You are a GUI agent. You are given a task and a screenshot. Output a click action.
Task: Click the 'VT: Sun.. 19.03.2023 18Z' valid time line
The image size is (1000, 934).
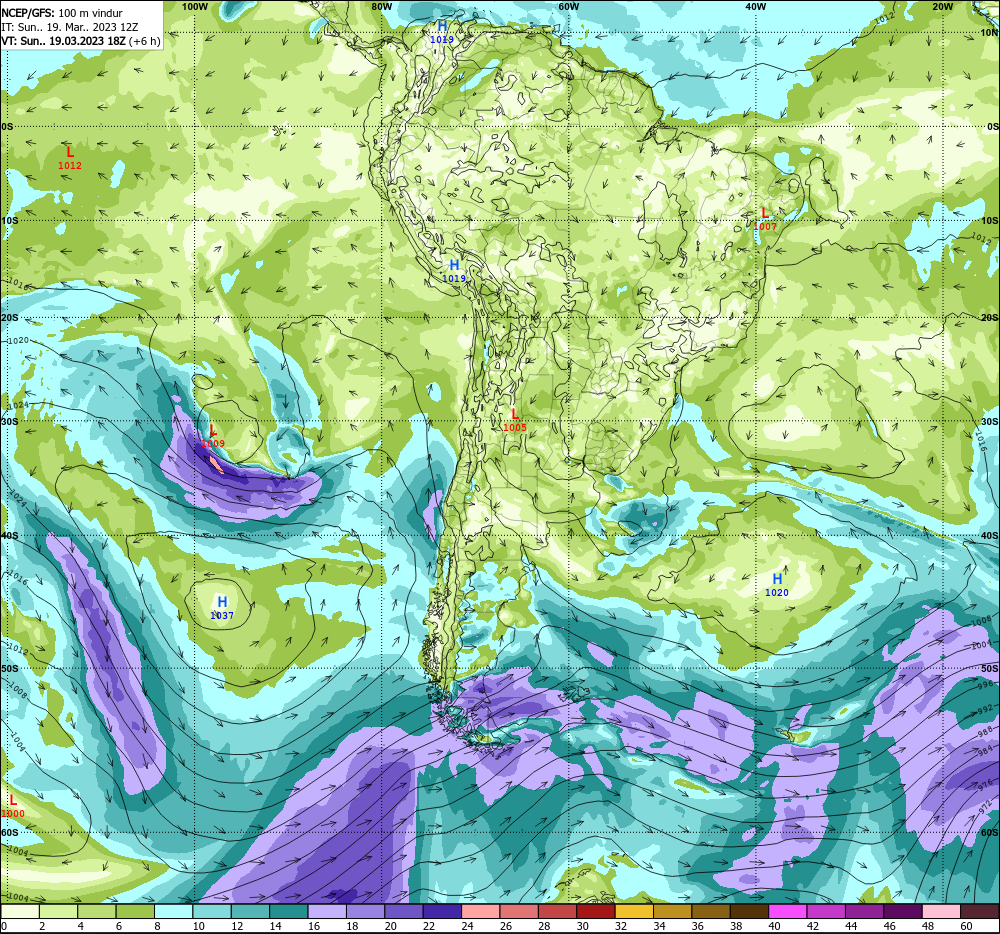64,41
